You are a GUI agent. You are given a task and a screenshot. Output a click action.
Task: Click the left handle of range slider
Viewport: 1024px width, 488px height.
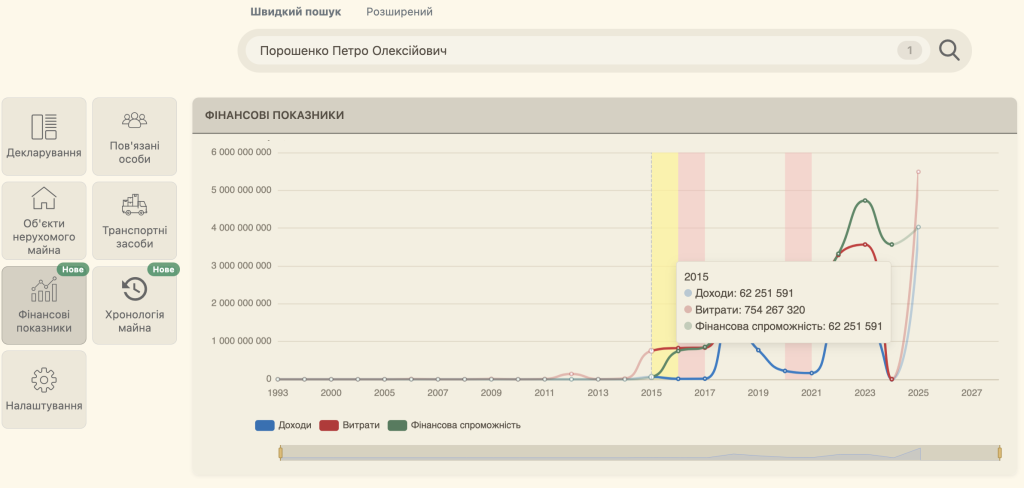pos(280,453)
